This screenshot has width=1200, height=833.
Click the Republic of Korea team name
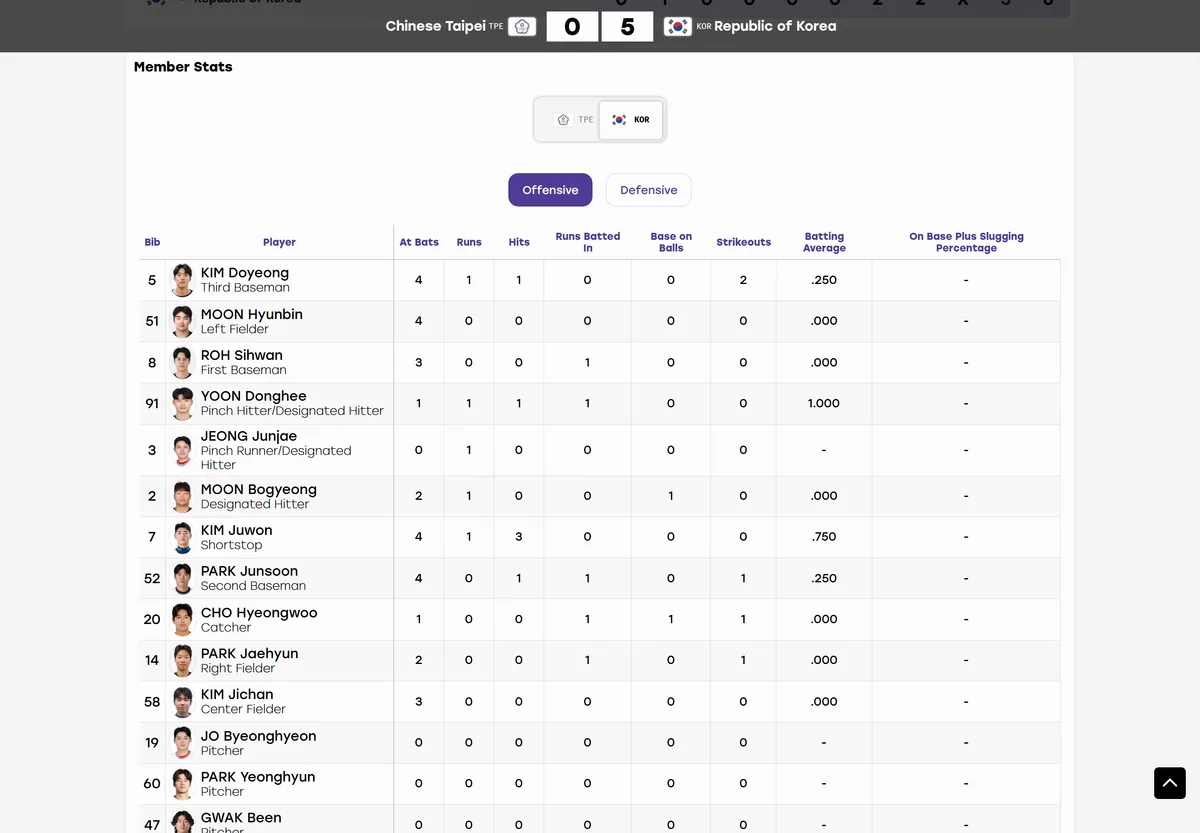775,26
